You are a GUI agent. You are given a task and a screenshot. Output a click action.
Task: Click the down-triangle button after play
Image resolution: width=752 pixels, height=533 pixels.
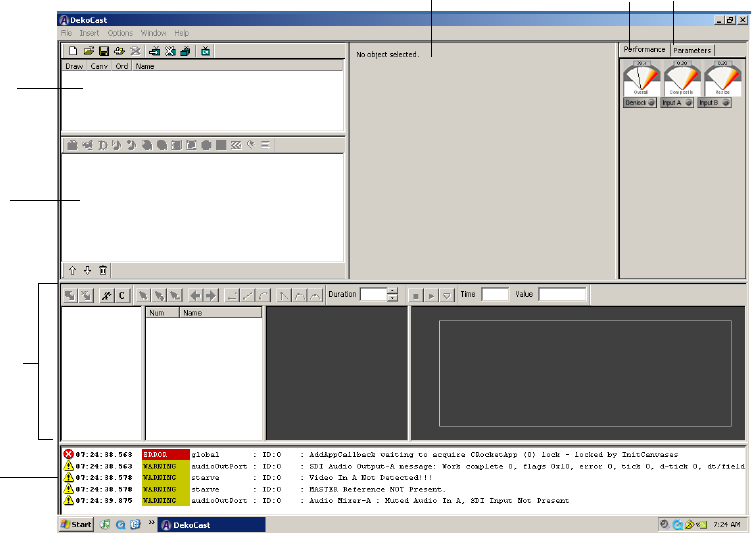pyautogui.click(x=446, y=296)
